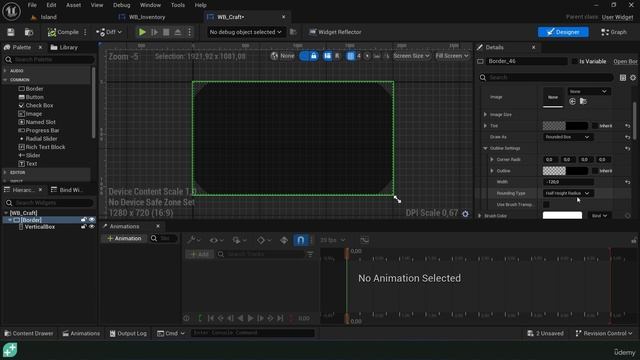This screenshot has height=360, width=640.
Task: Switch to the Island tab
Action: 48,17
